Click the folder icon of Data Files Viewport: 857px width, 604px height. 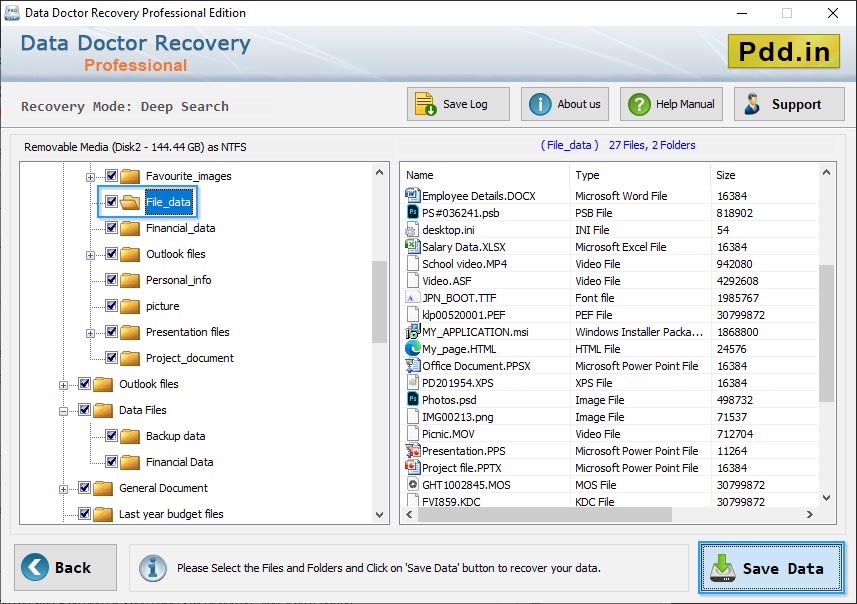[103, 410]
